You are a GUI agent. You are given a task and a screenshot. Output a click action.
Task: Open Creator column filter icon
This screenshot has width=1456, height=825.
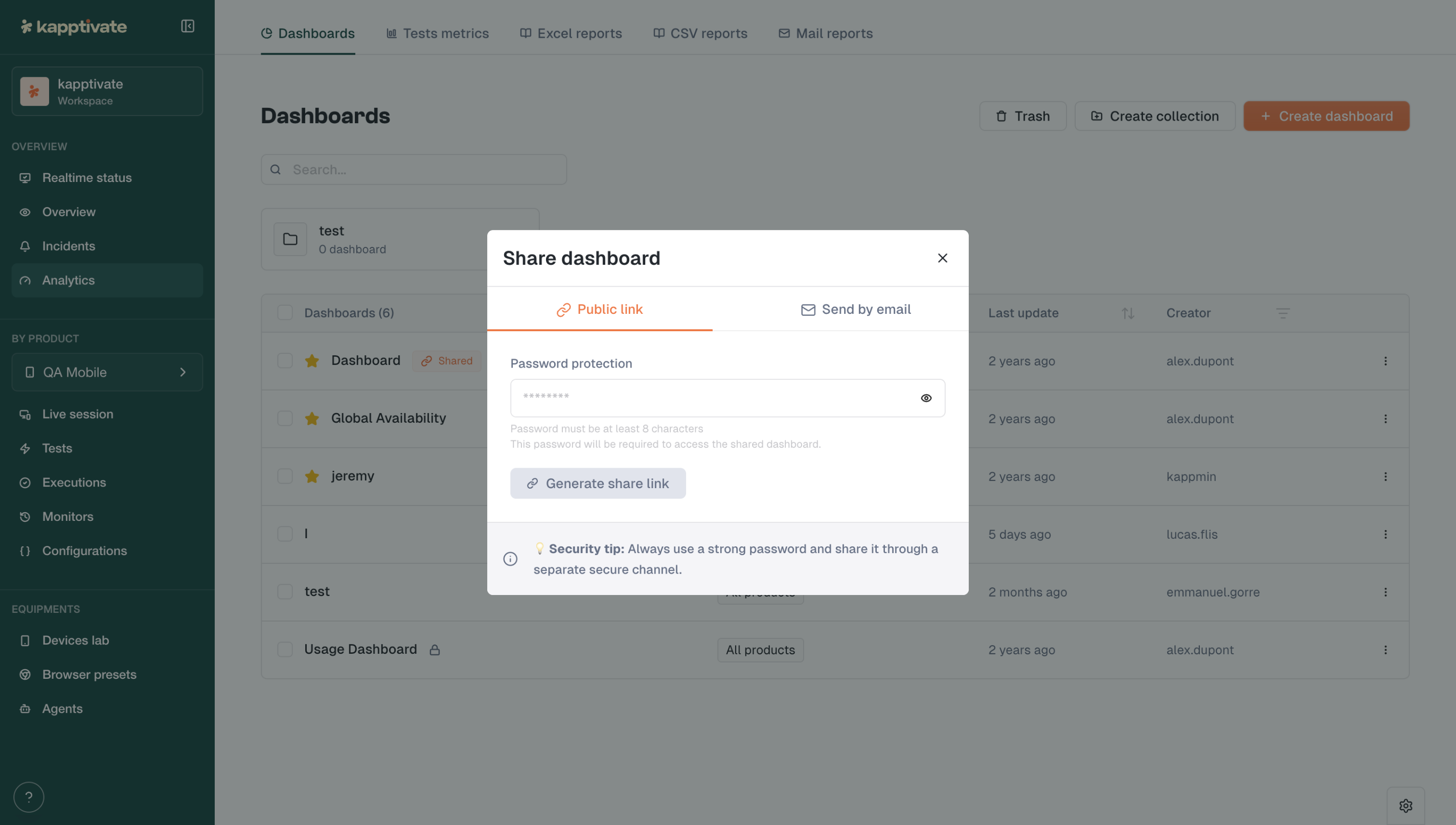point(1283,313)
